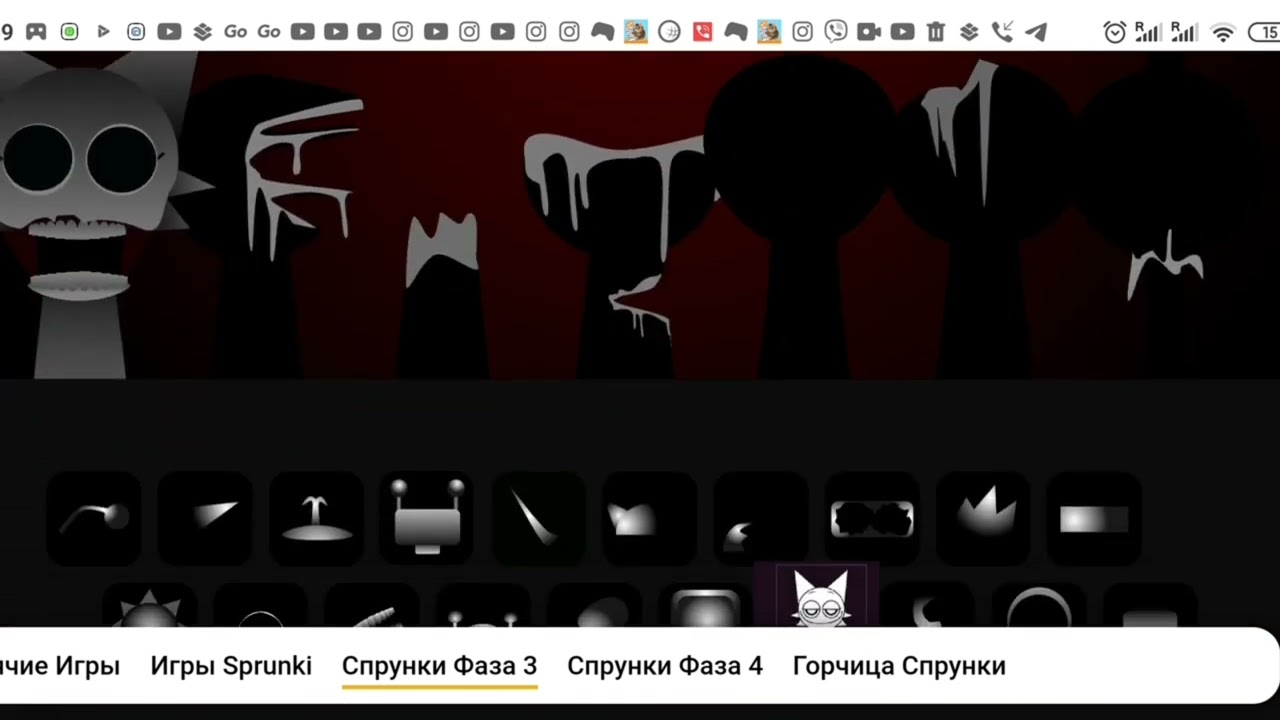This screenshot has width=1280, height=720.
Task: Open the Игры Sprunki tab
Action: pos(231,665)
